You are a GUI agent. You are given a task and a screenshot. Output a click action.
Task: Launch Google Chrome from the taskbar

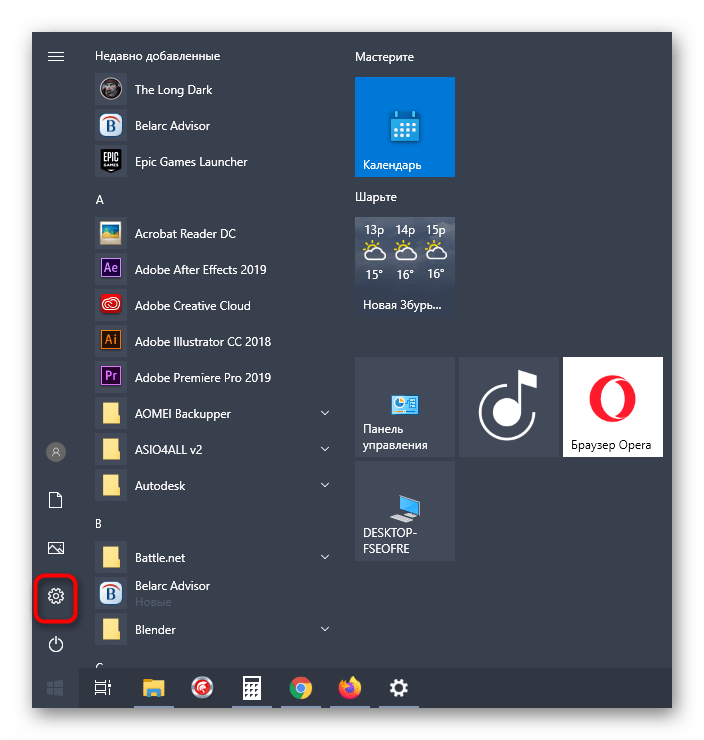click(x=301, y=688)
